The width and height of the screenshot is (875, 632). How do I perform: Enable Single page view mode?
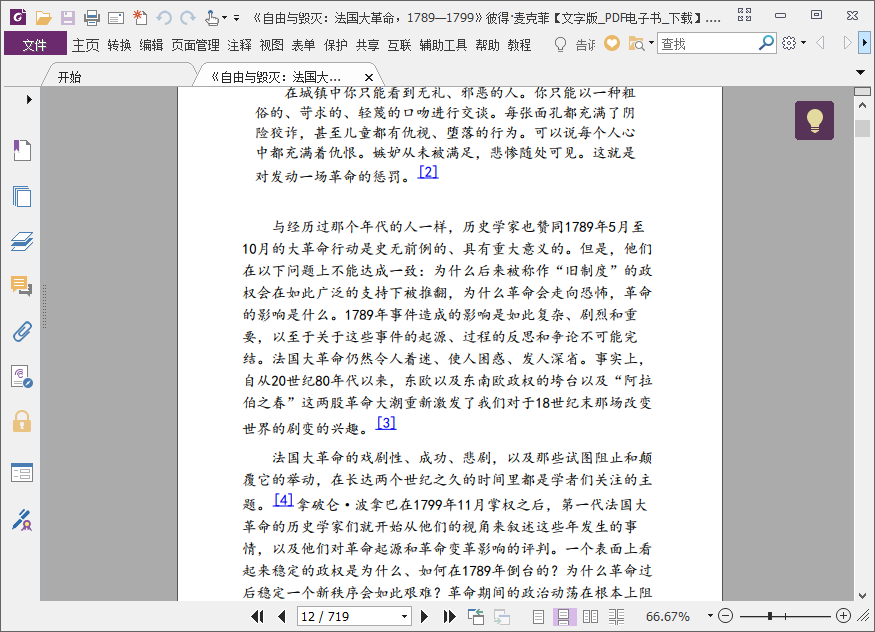click(538, 616)
